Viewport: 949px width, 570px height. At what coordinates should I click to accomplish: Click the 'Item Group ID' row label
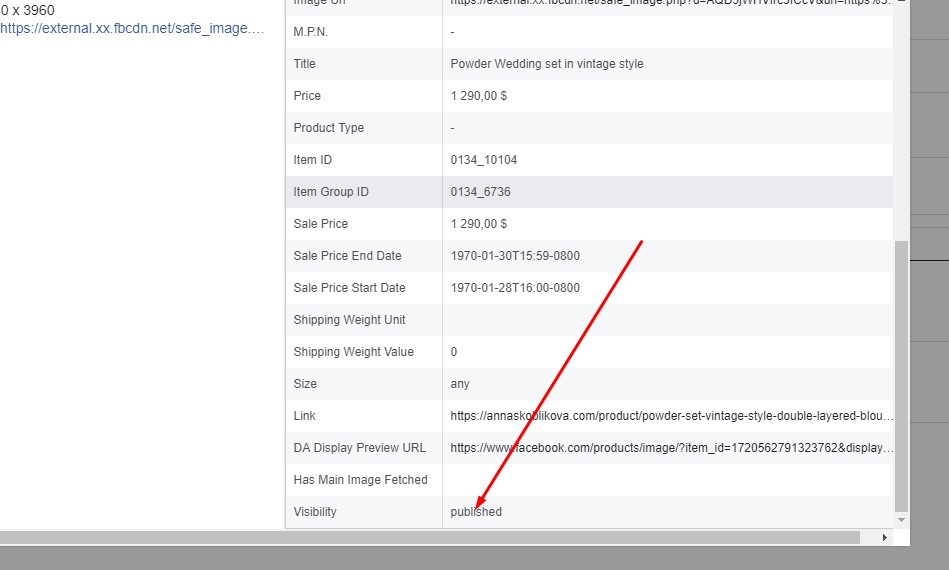(x=331, y=192)
